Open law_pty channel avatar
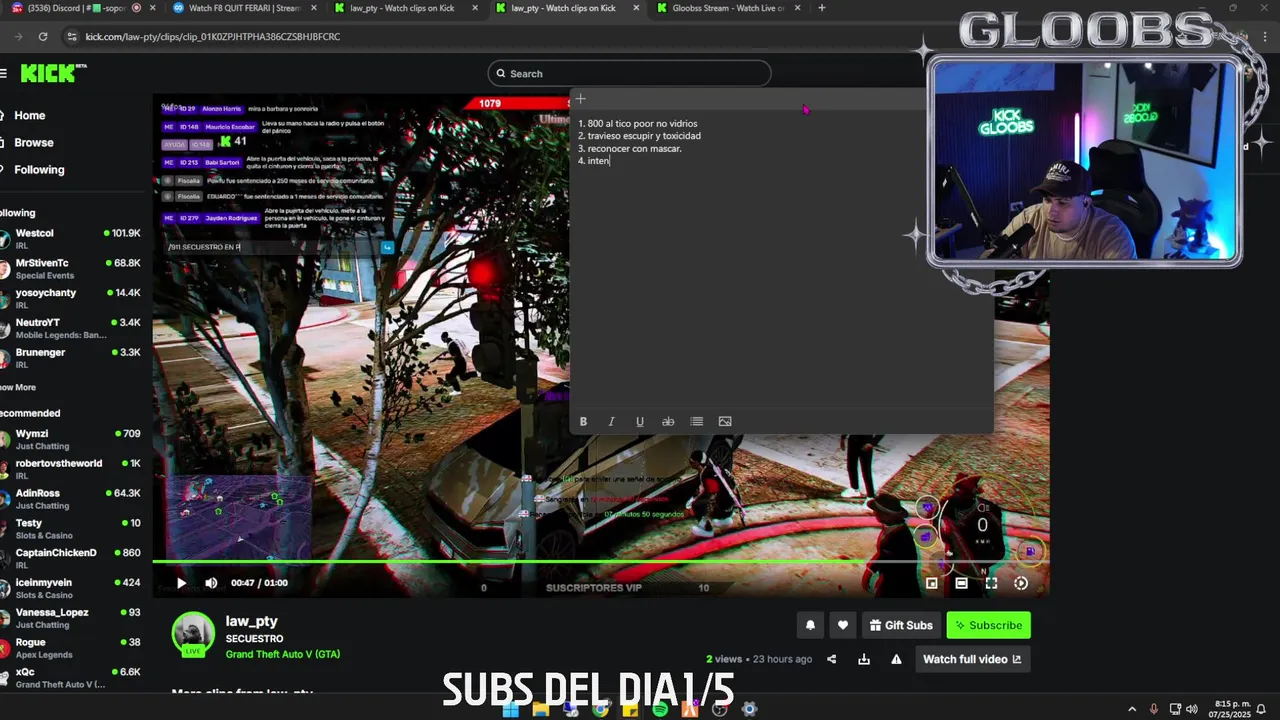1280x720 pixels. pos(193,634)
